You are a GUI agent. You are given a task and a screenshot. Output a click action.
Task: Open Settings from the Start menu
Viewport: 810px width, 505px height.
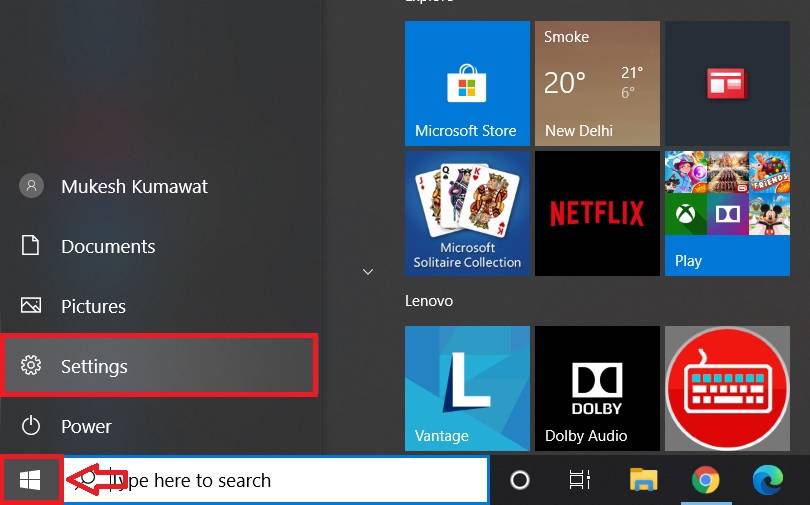159,366
